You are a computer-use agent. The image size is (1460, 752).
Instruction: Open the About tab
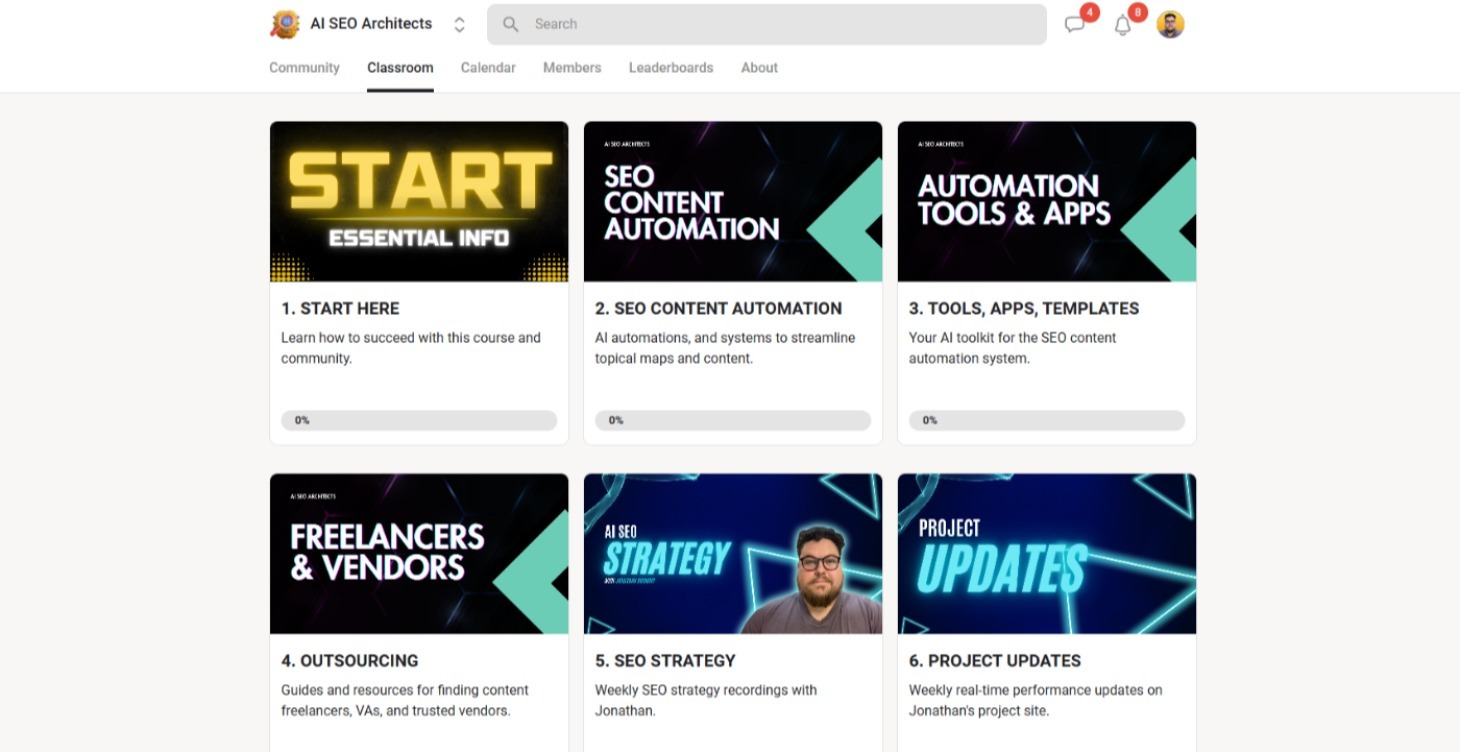tap(759, 68)
